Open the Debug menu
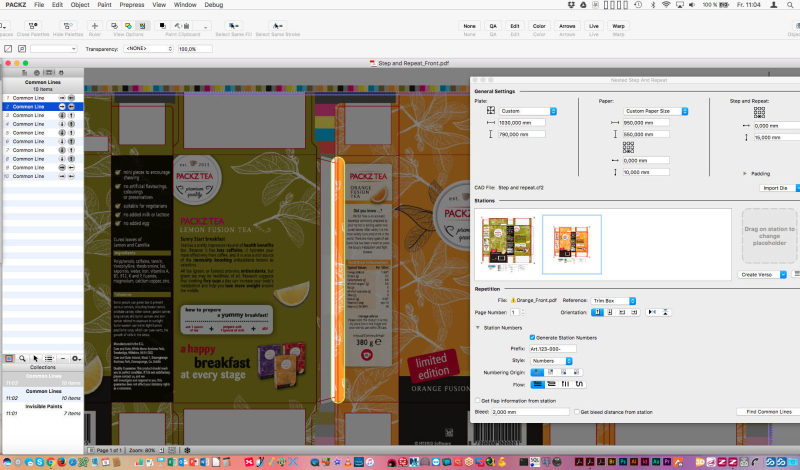 [213, 5]
